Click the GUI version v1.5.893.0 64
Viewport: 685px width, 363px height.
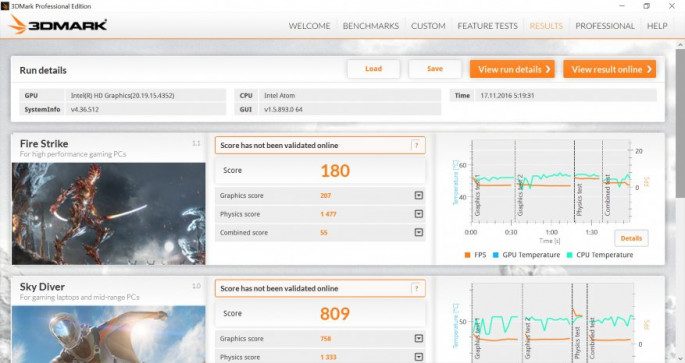tap(283, 110)
